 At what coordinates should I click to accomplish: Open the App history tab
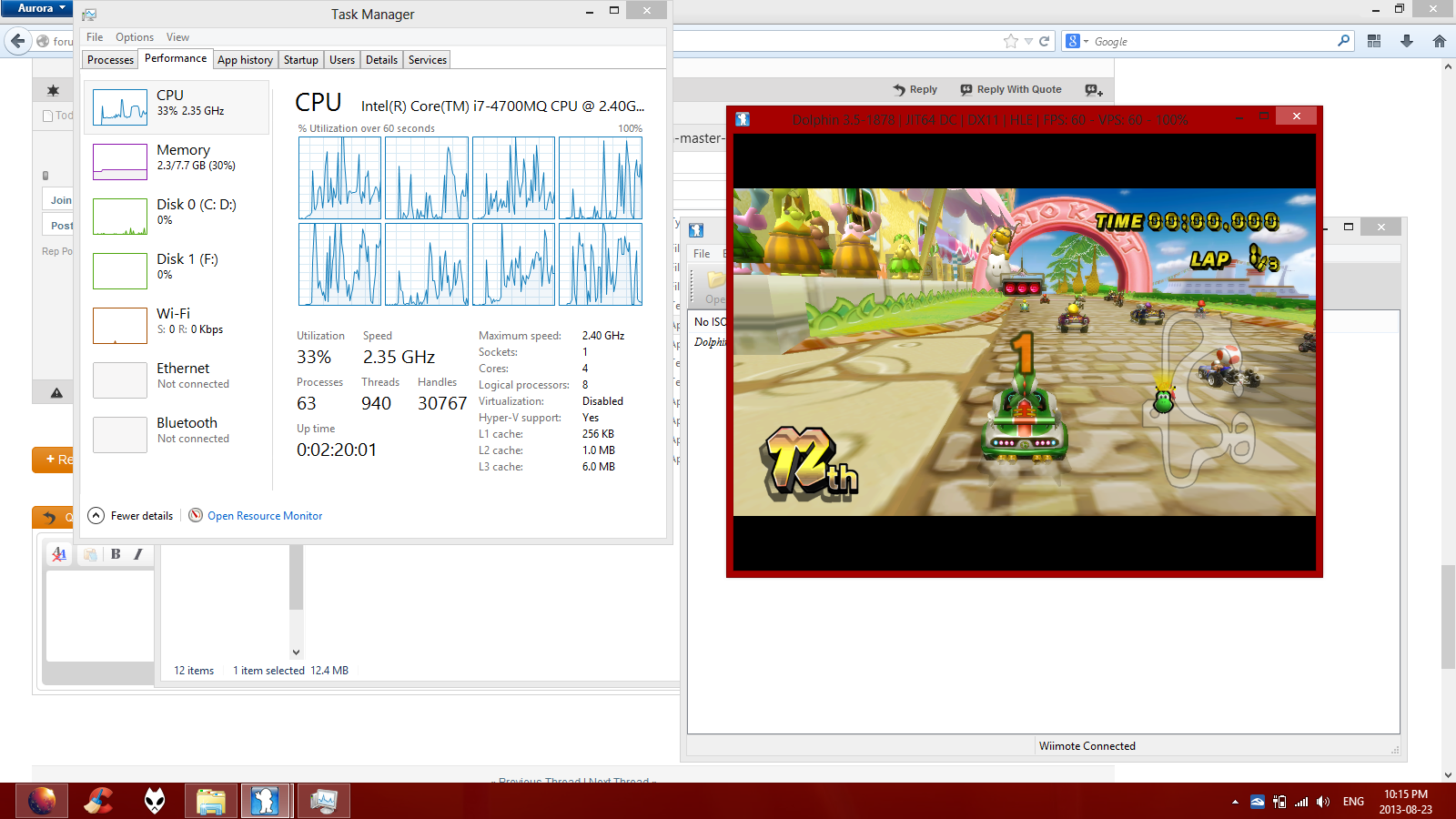245,60
